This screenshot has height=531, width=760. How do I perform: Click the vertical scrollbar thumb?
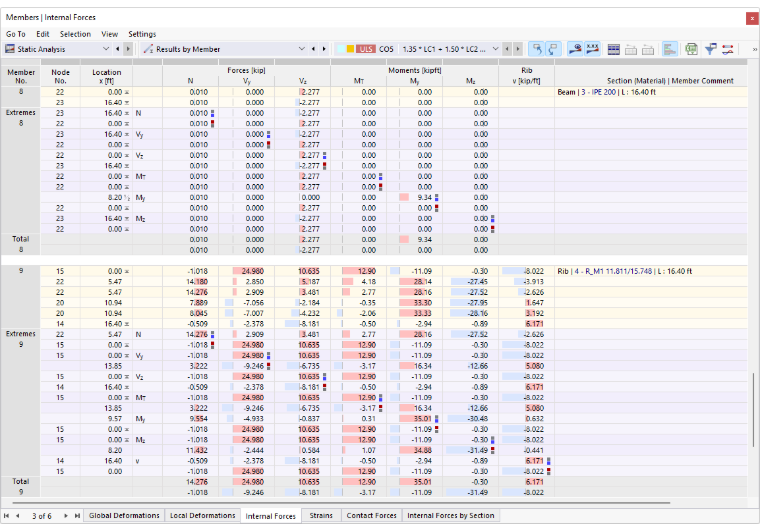click(754, 409)
